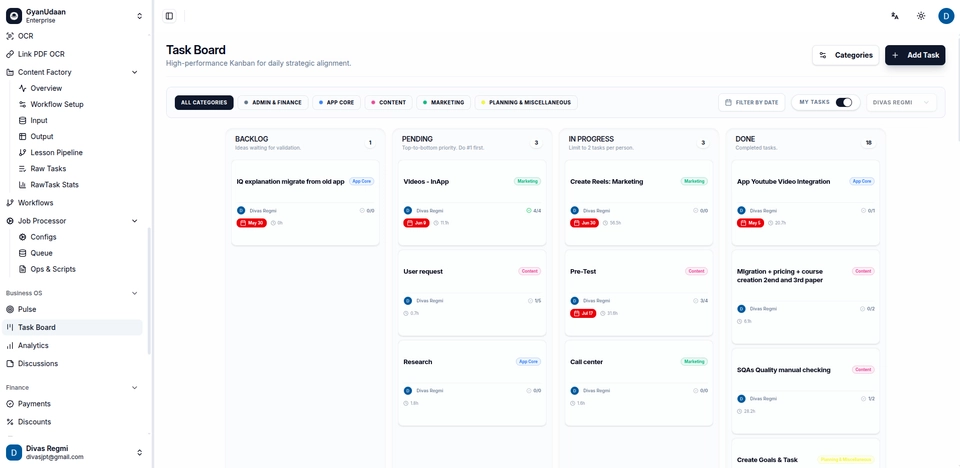
Task: Show All Categories filter
Action: (204, 102)
